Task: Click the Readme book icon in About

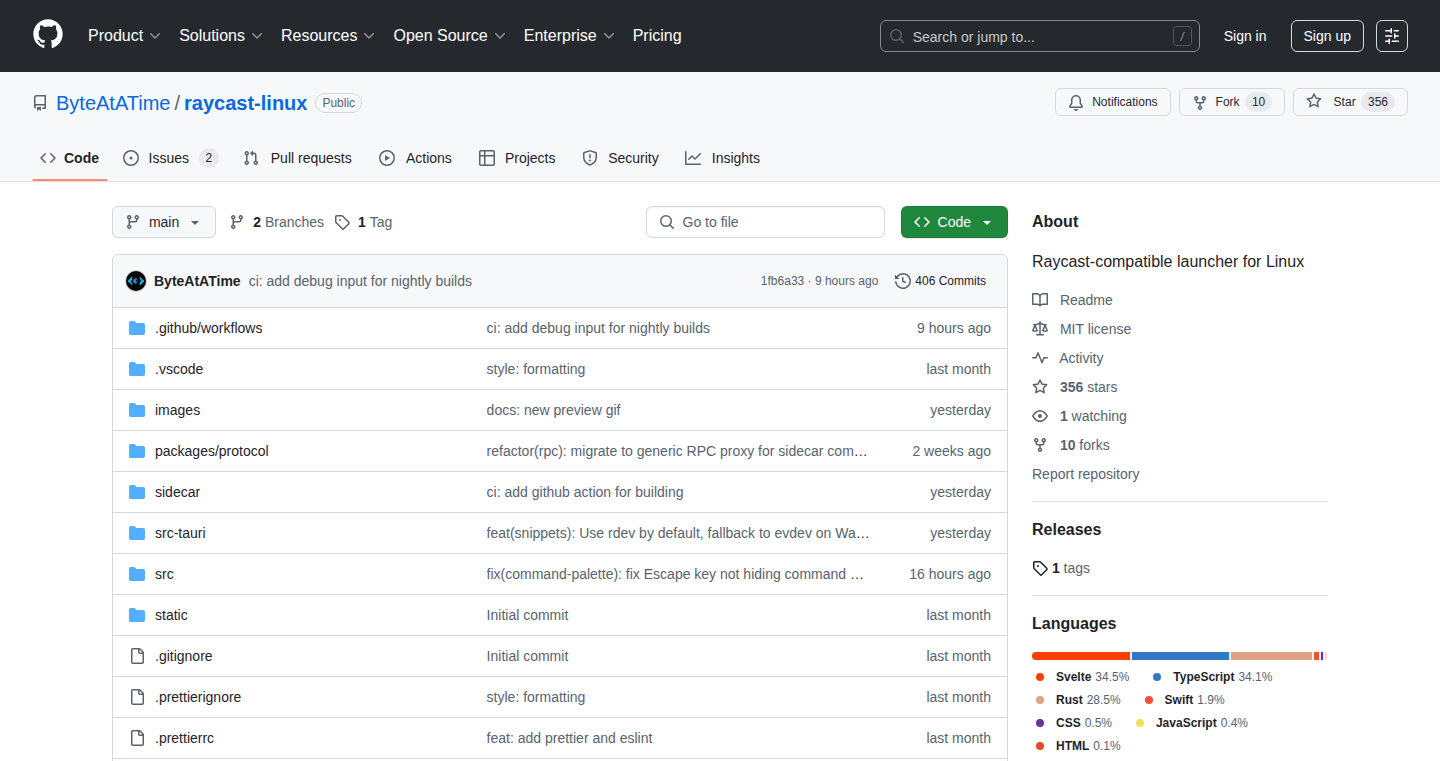Action: (1040, 300)
